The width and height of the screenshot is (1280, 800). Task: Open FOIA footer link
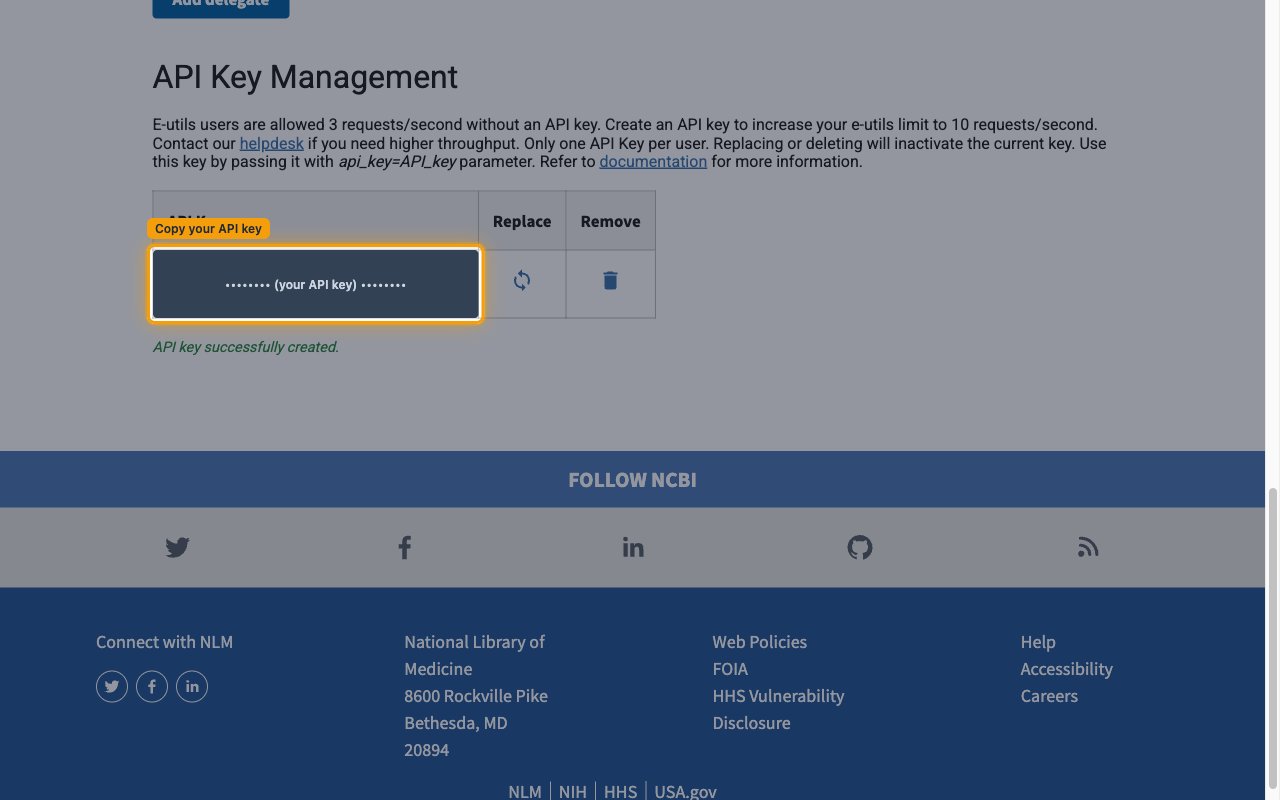tap(730, 669)
